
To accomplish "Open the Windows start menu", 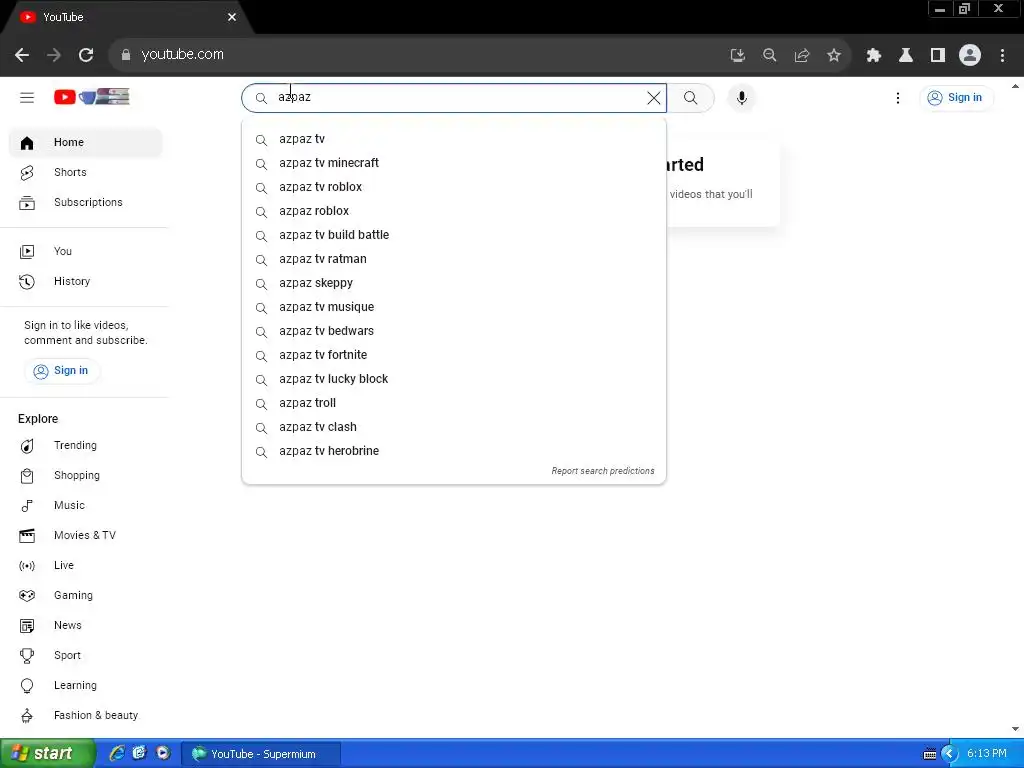I will pos(47,754).
